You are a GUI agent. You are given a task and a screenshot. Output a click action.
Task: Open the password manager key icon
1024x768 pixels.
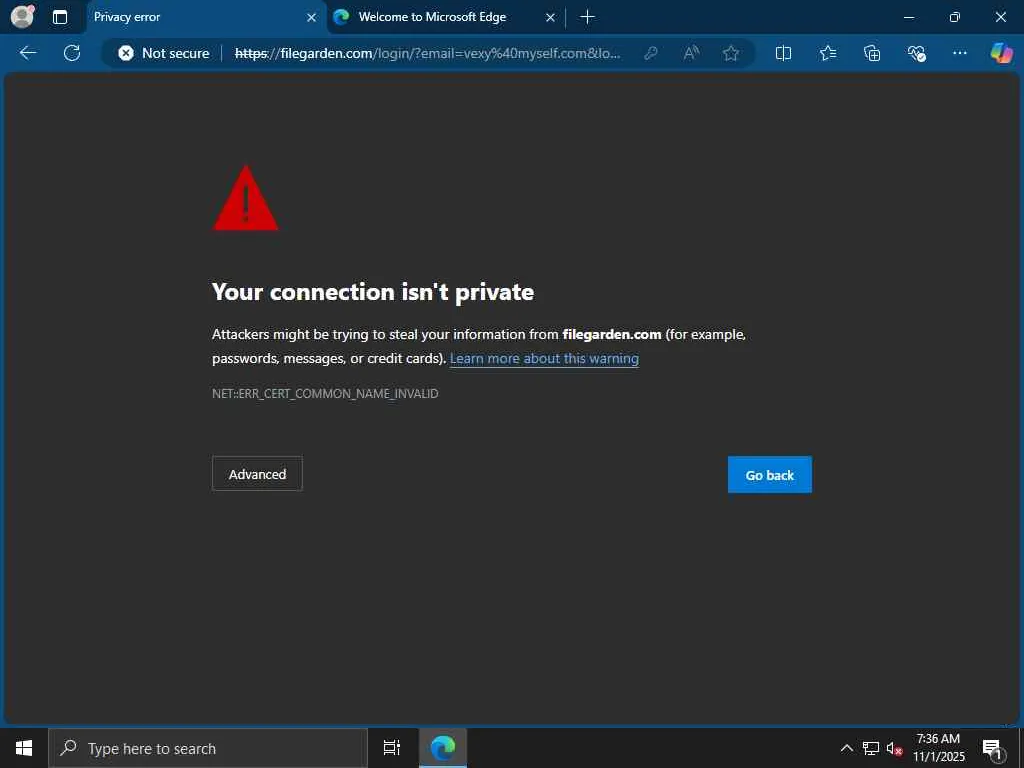pyautogui.click(x=650, y=53)
